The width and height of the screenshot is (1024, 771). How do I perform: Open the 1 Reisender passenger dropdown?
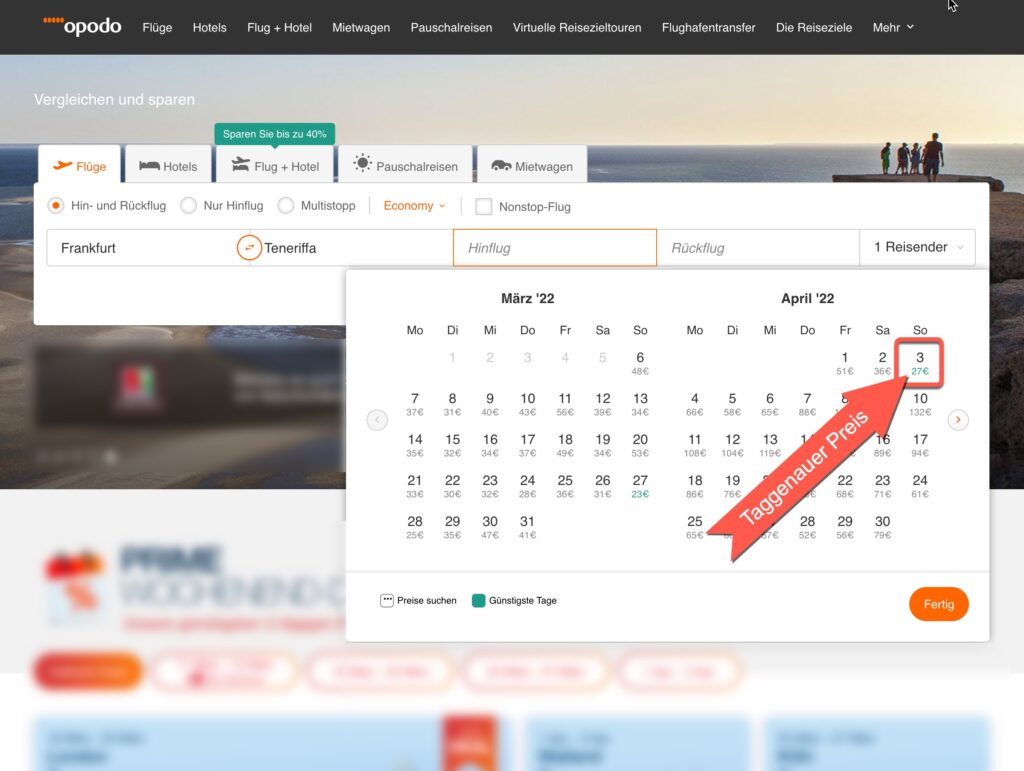point(917,247)
